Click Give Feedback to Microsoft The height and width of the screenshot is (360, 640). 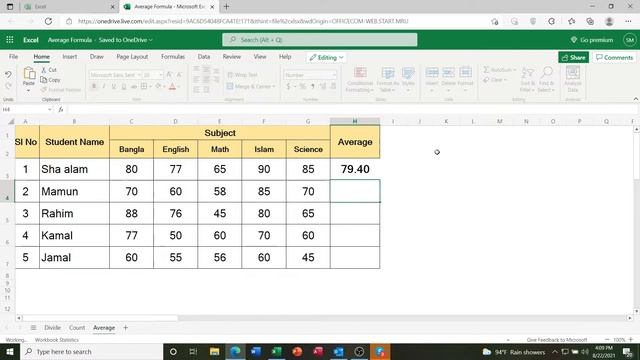coord(557,340)
